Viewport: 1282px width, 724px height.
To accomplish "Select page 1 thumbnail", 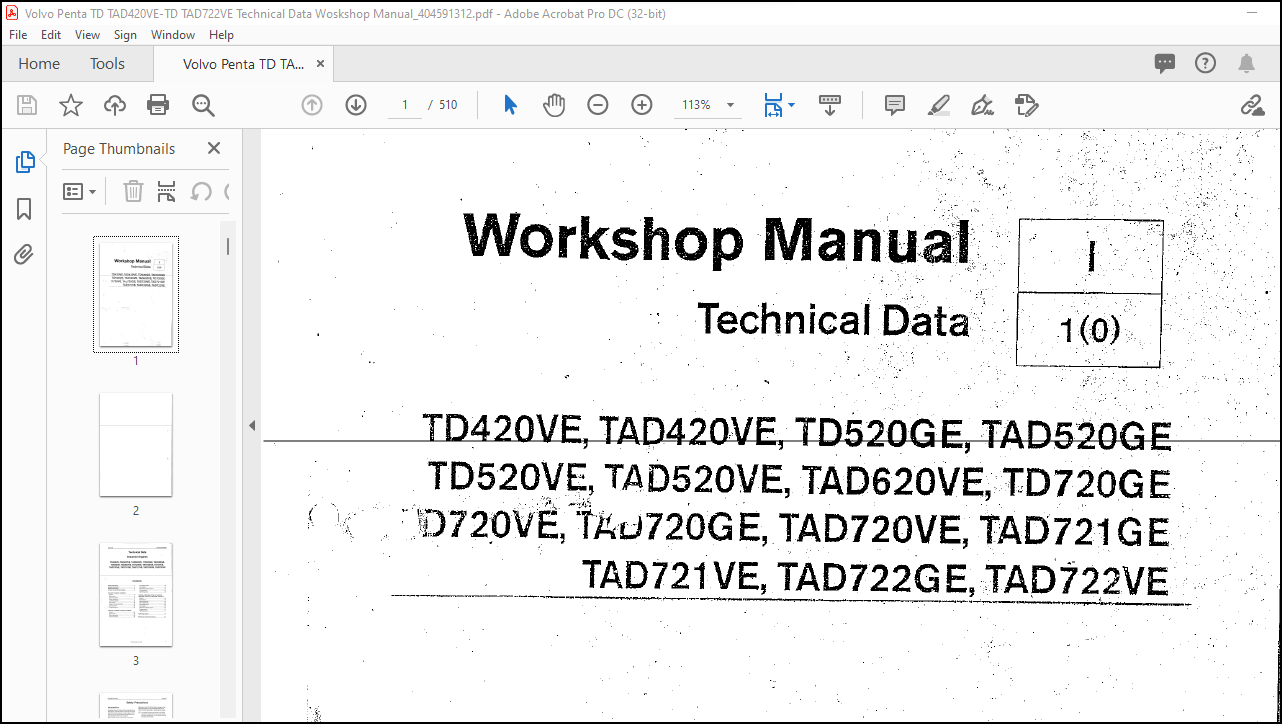I will 136,294.
